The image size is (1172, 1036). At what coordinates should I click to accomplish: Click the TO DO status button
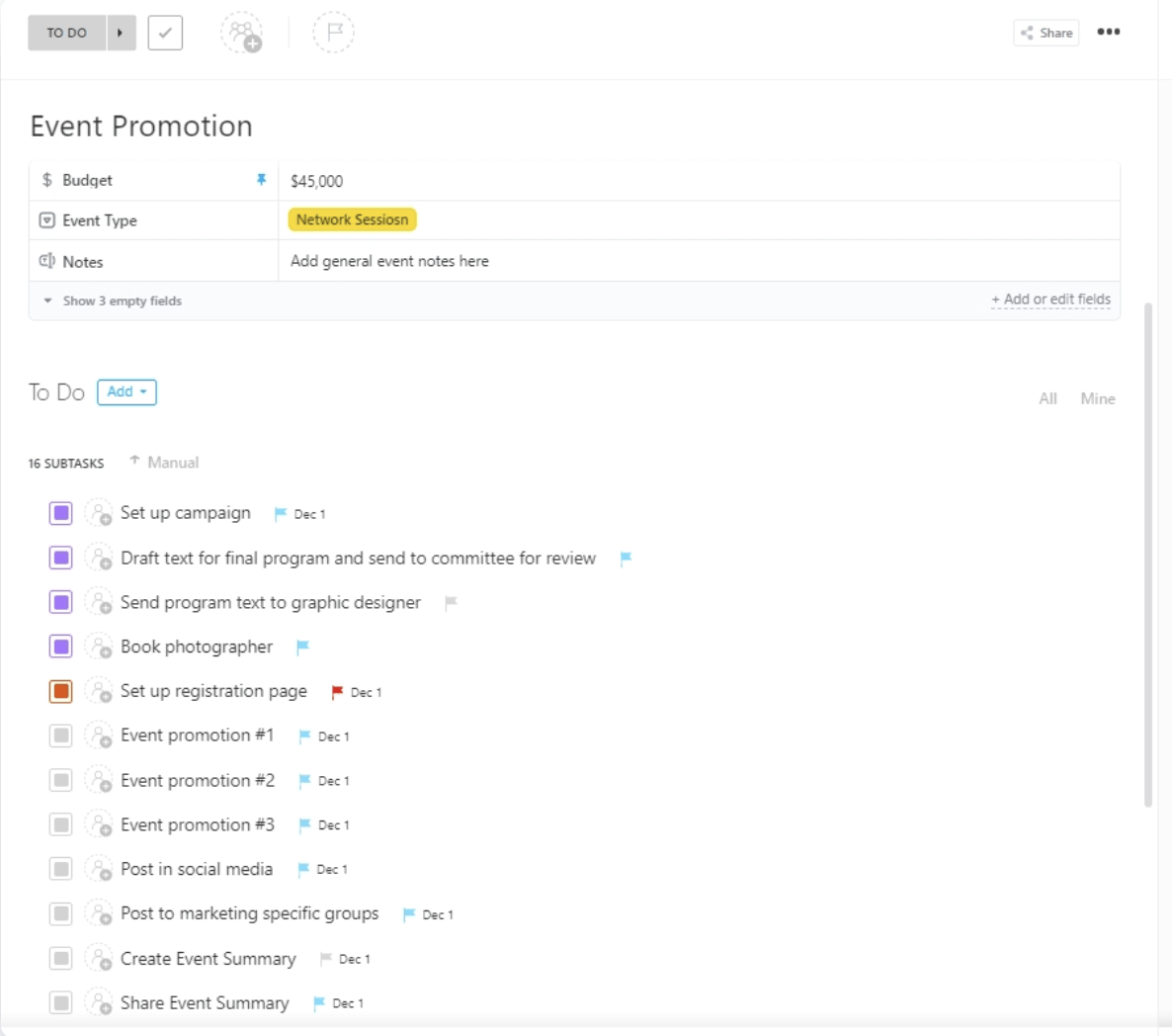66,33
